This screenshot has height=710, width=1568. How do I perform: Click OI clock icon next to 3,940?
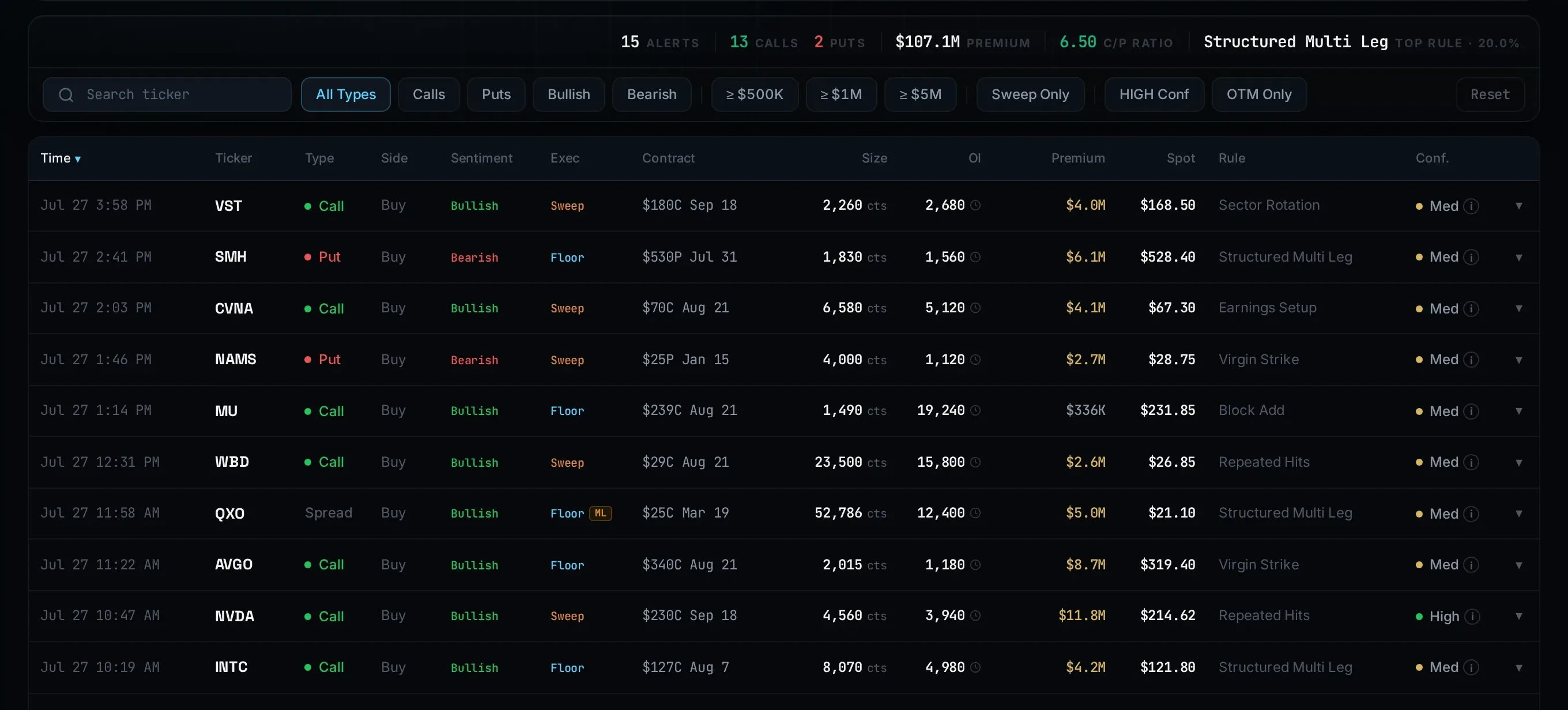975,616
